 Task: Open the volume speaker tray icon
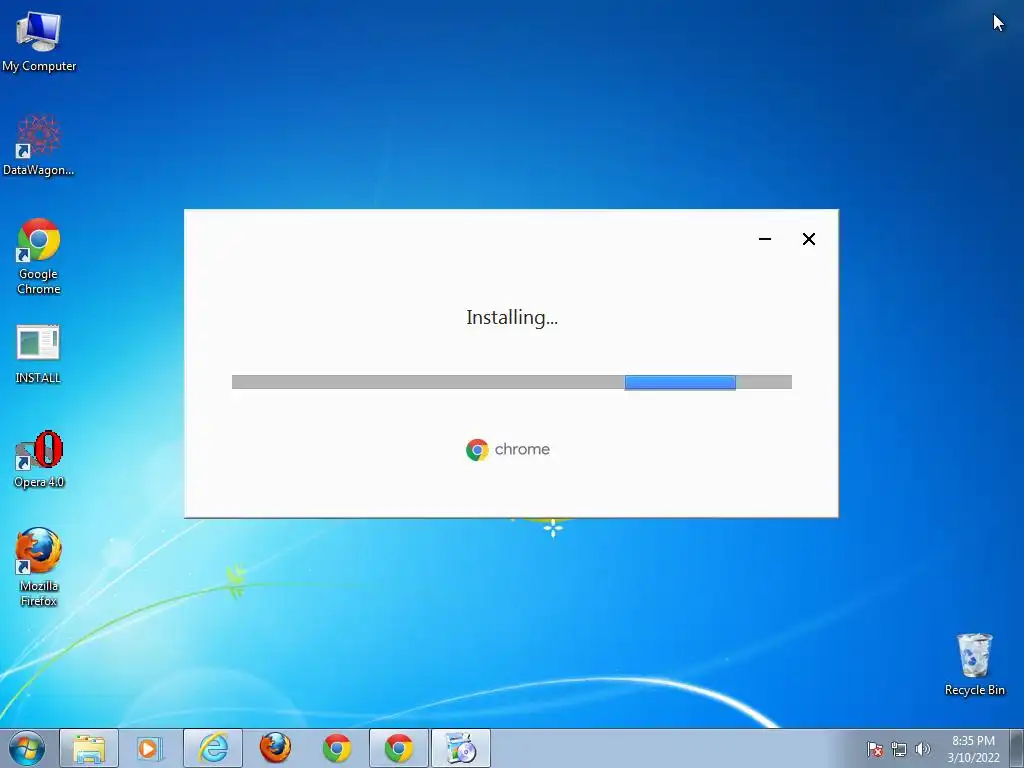coord(923,749)
